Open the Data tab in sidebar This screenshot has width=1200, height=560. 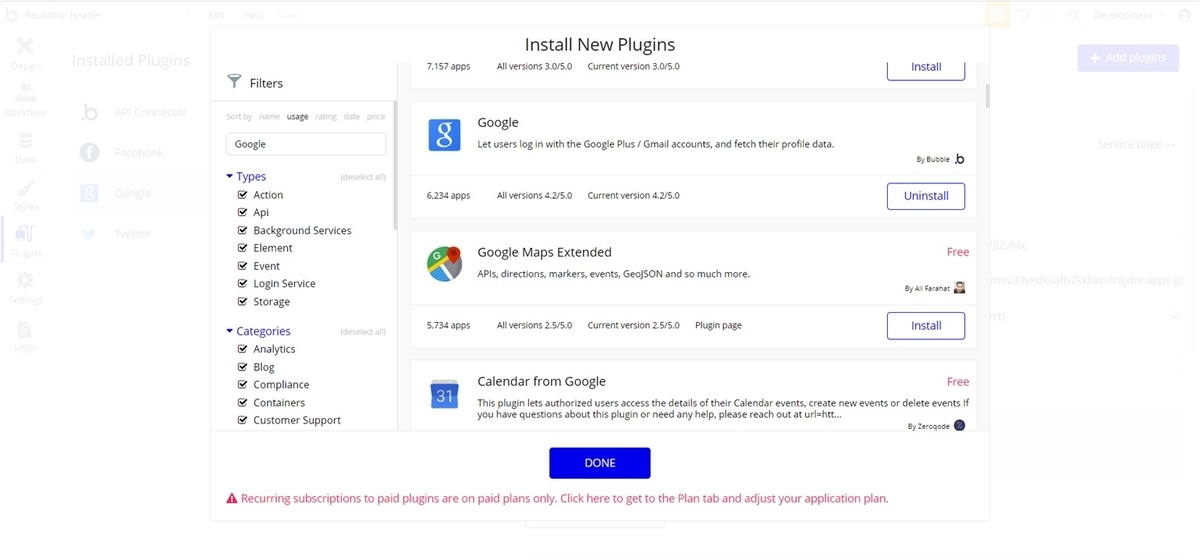tap(25, 149)
